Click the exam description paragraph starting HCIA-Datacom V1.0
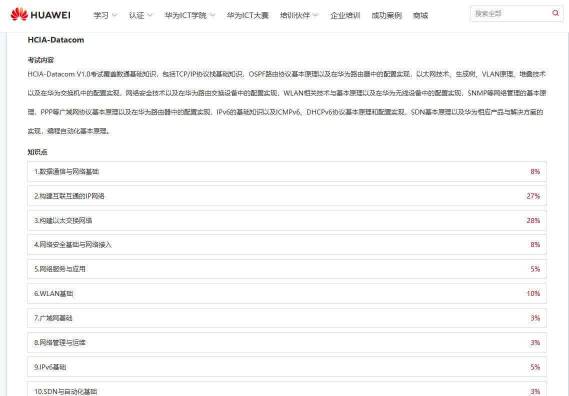The width and height of the screenshot is (569, 396). point(287,102)
